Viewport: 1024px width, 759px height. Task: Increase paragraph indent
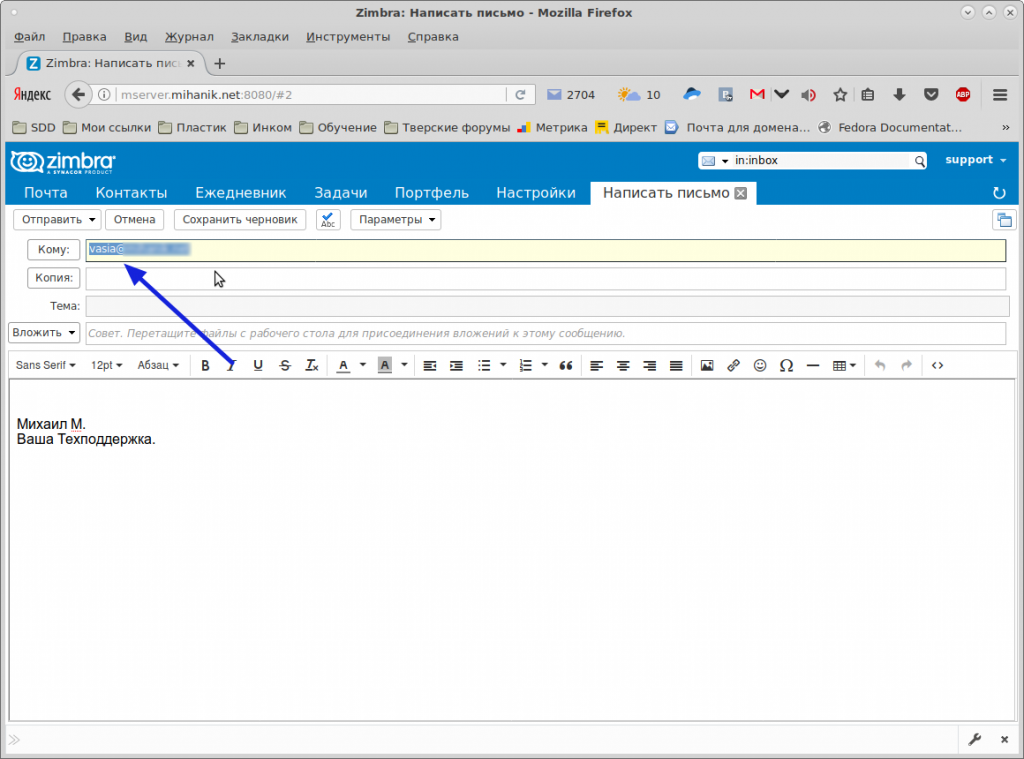pyautogui.click(x=456, y=366)
